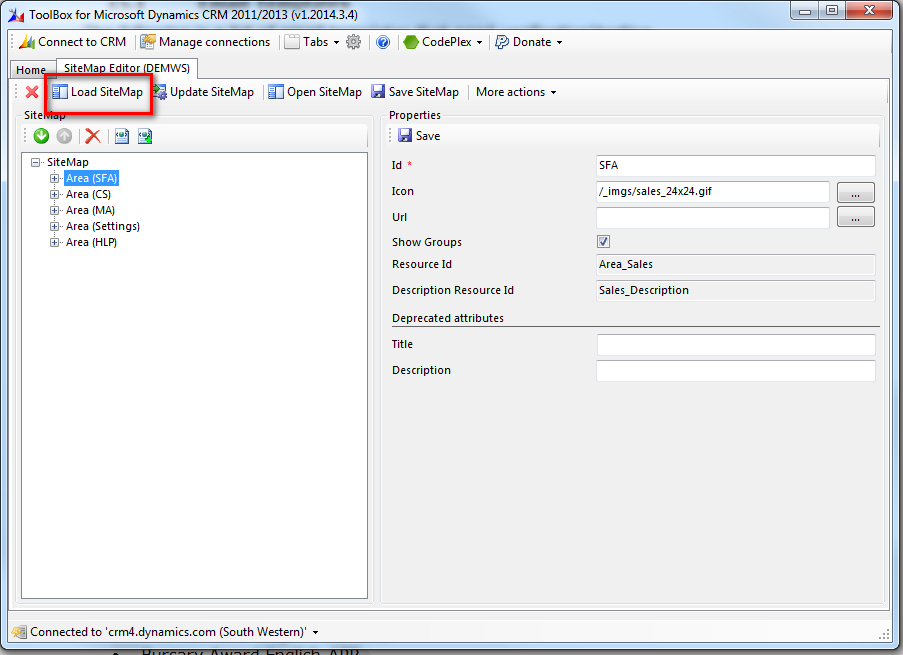The height and width of the screenshot is (655, 903).
Task: Click Save SiteMap
Action: pyautogui.click(x=415, y=92)
